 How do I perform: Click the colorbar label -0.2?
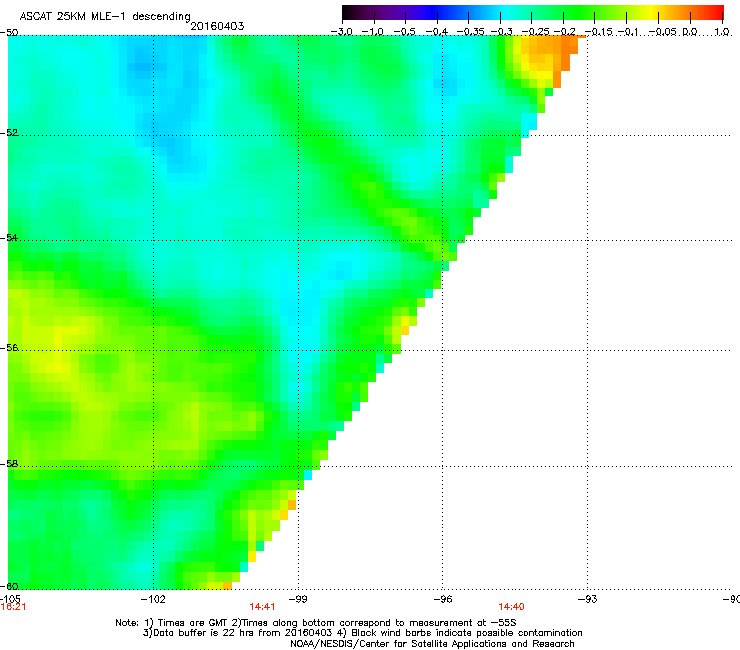click(565, 32)
